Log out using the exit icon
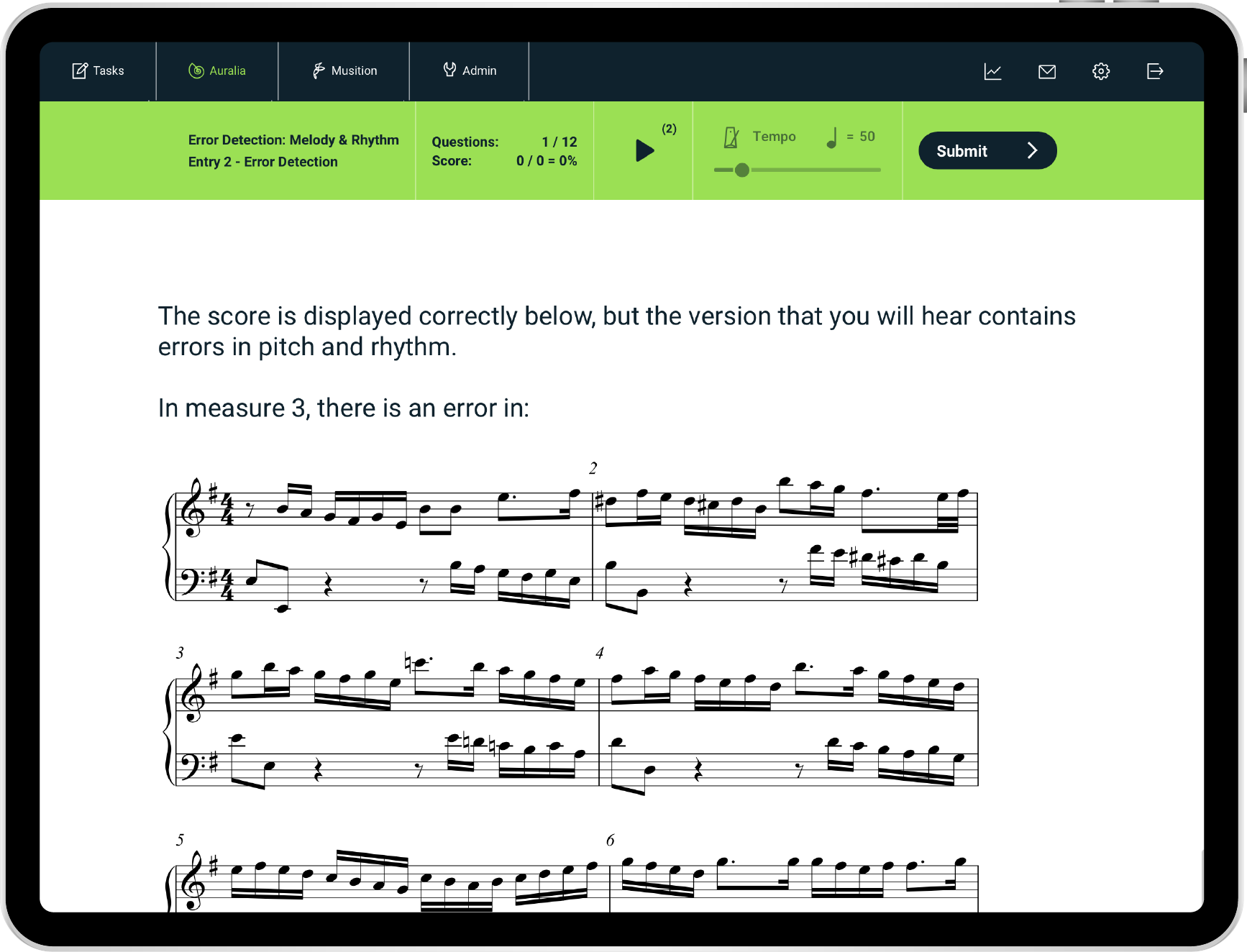The width and height of the screenshot is (1247, 952). (x=1154, y=71)
